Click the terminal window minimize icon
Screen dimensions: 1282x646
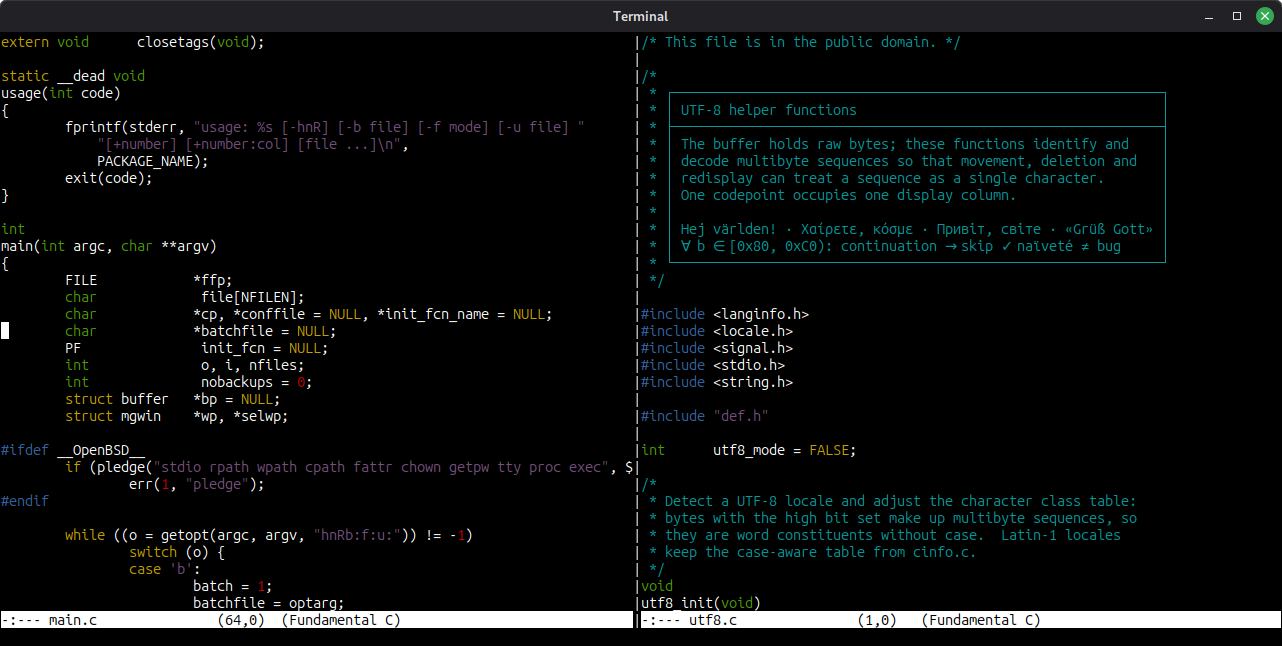1210,16
